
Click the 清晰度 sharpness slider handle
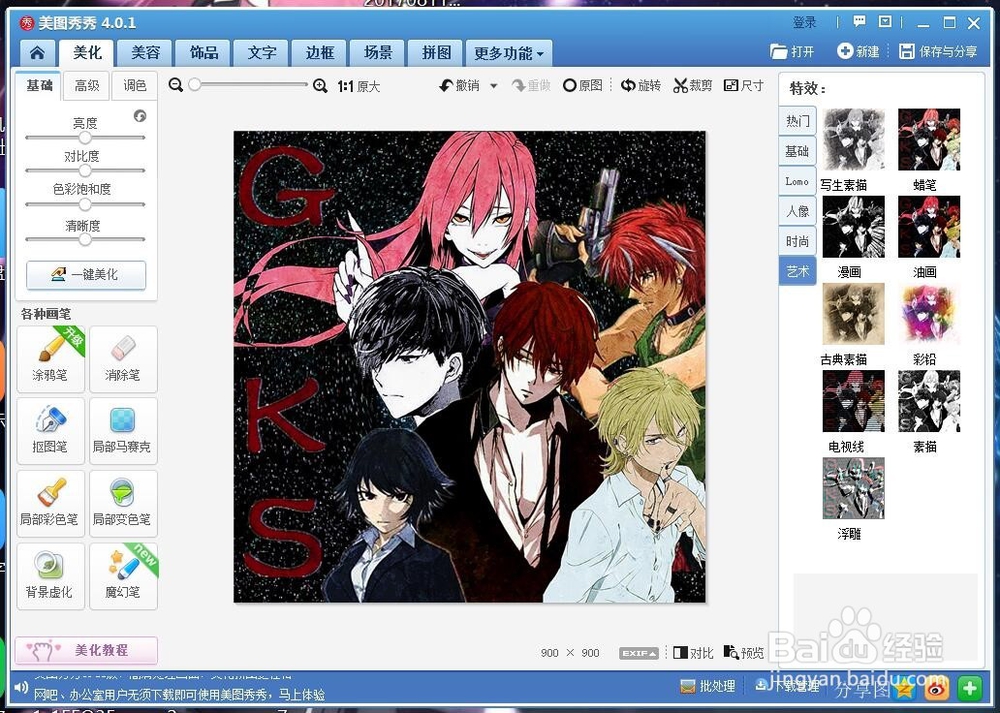click(x=85, y=240)
